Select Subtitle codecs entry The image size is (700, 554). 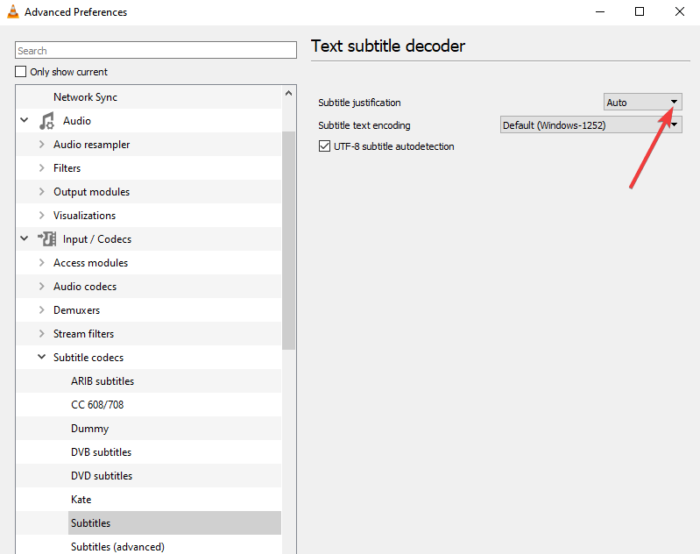88,357
